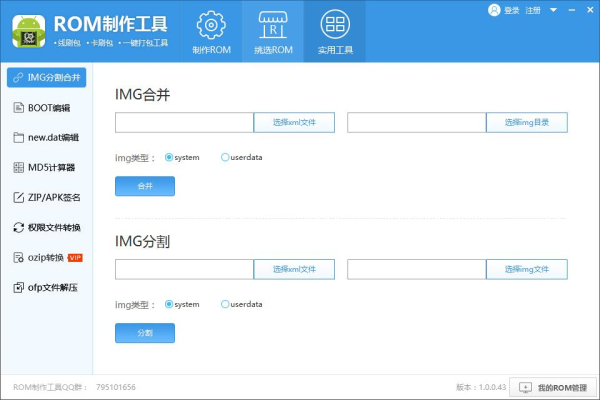Viewport: 600px width, 400px height.
Task: Click the img directory path field under IMG合并
Action: (417, 122)
